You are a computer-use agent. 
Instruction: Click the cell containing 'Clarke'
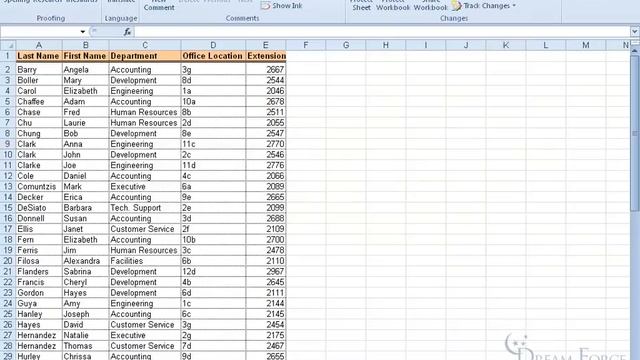point(39,165)
